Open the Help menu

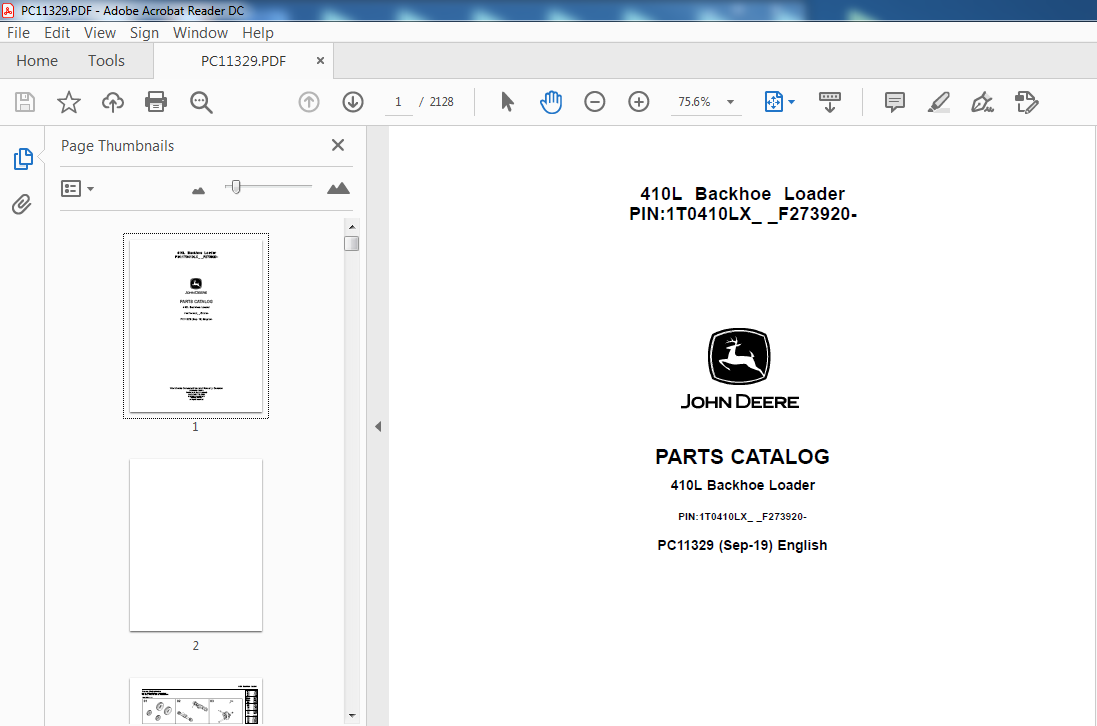(257, 33)
